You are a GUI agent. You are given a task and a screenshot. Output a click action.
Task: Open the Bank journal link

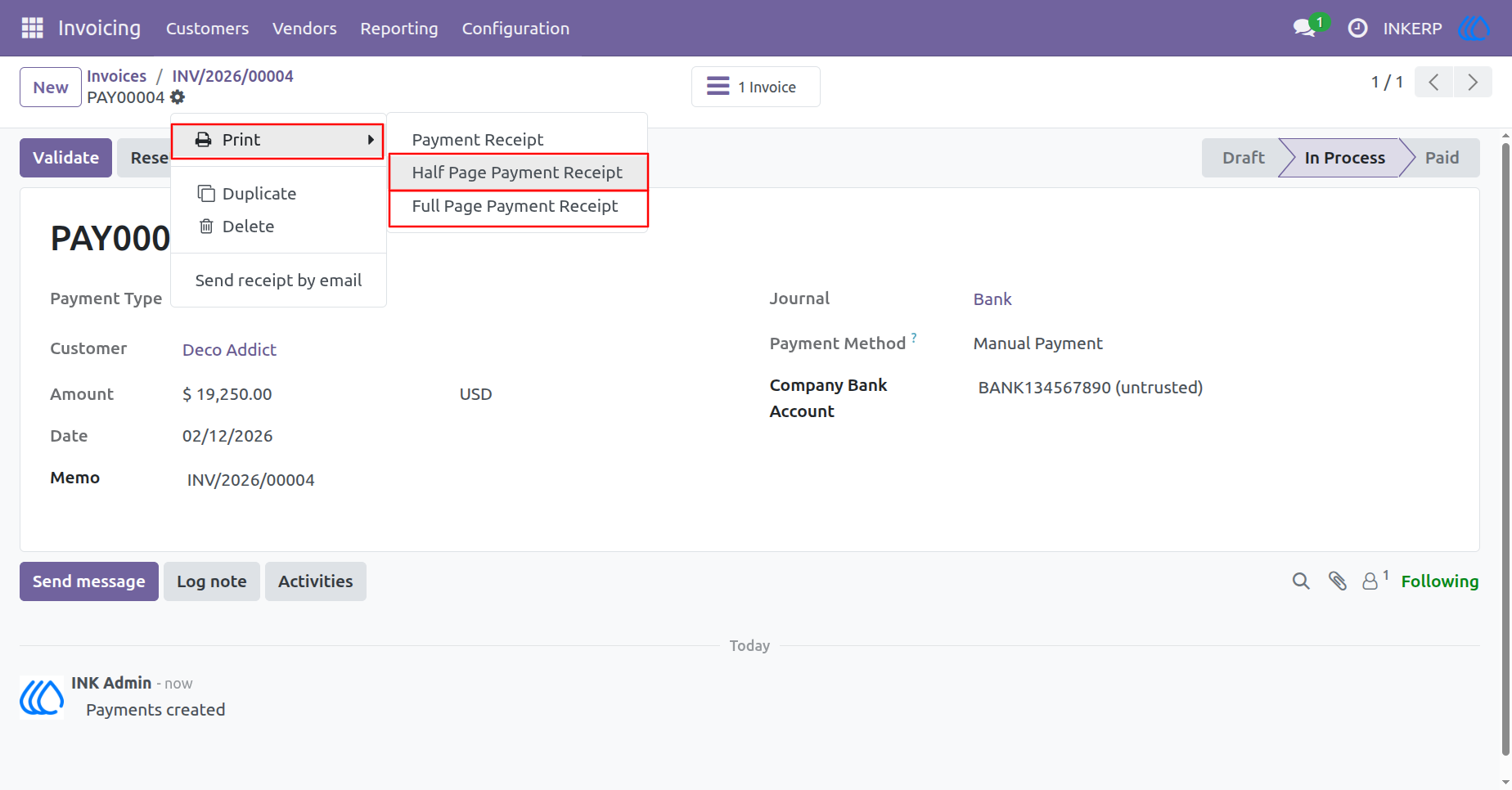992,299
